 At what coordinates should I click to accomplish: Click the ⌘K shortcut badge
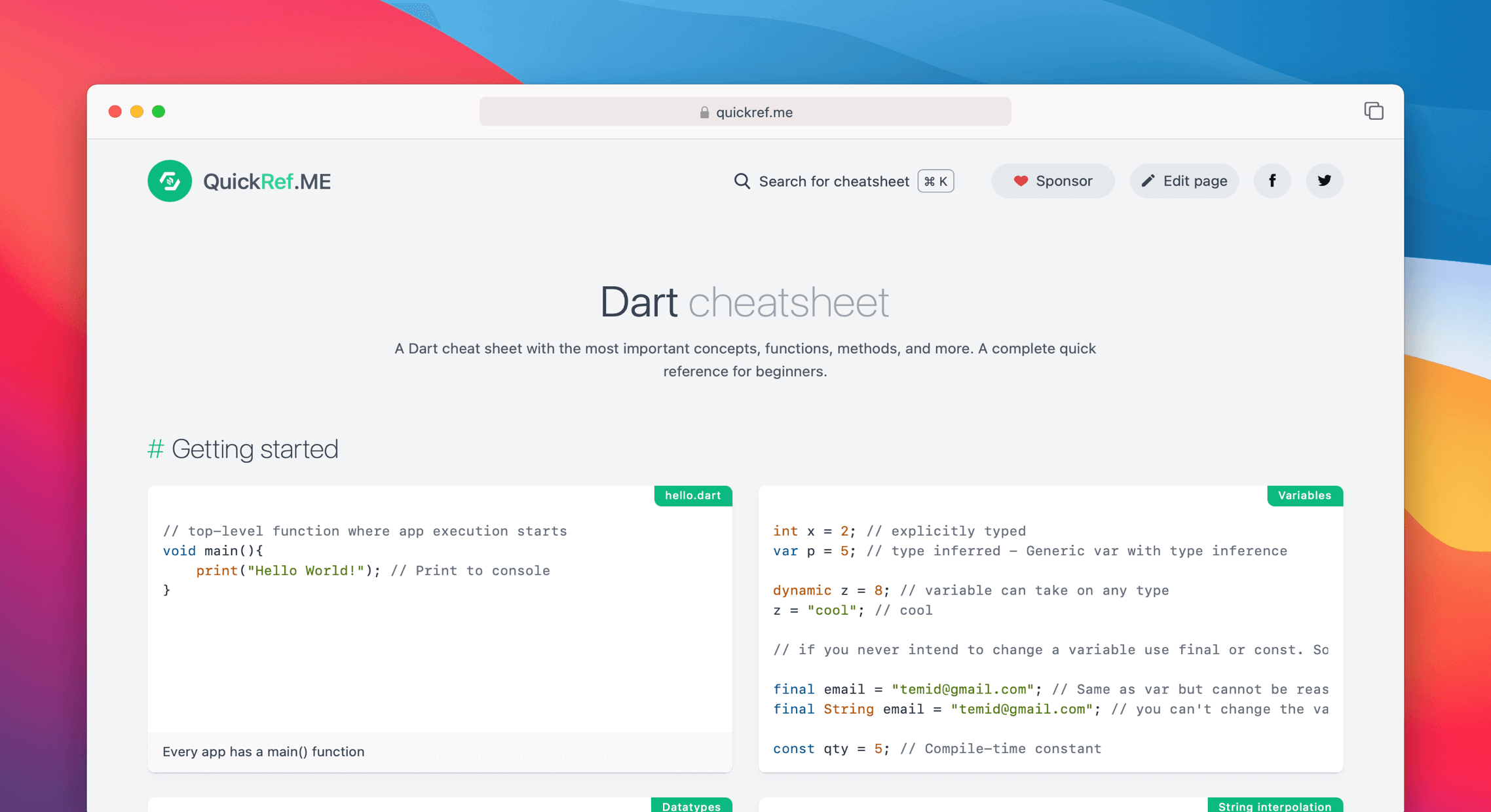935,181
